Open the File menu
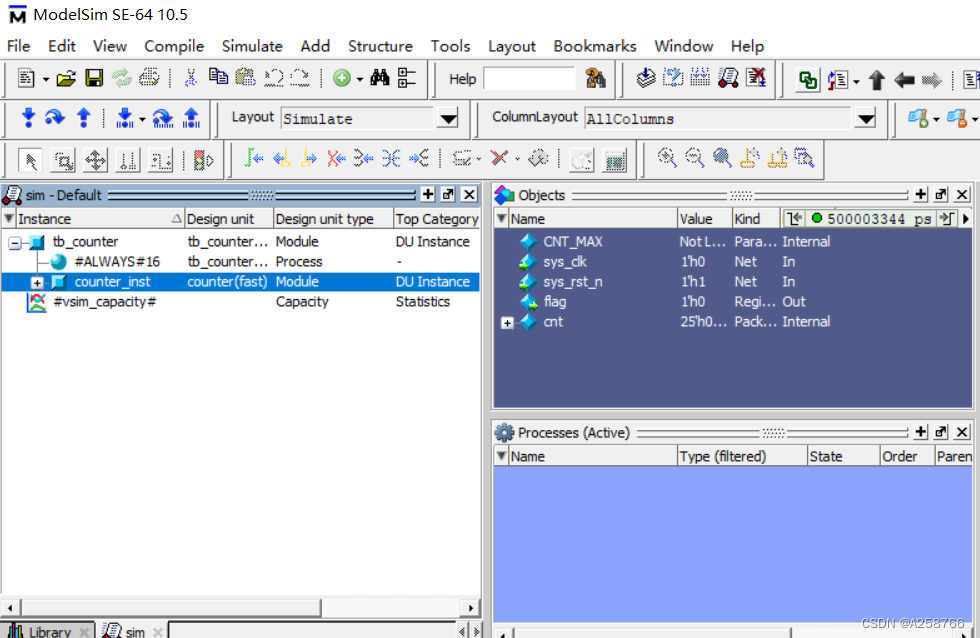This screenshot has height=638, width=980. (18, 46)
